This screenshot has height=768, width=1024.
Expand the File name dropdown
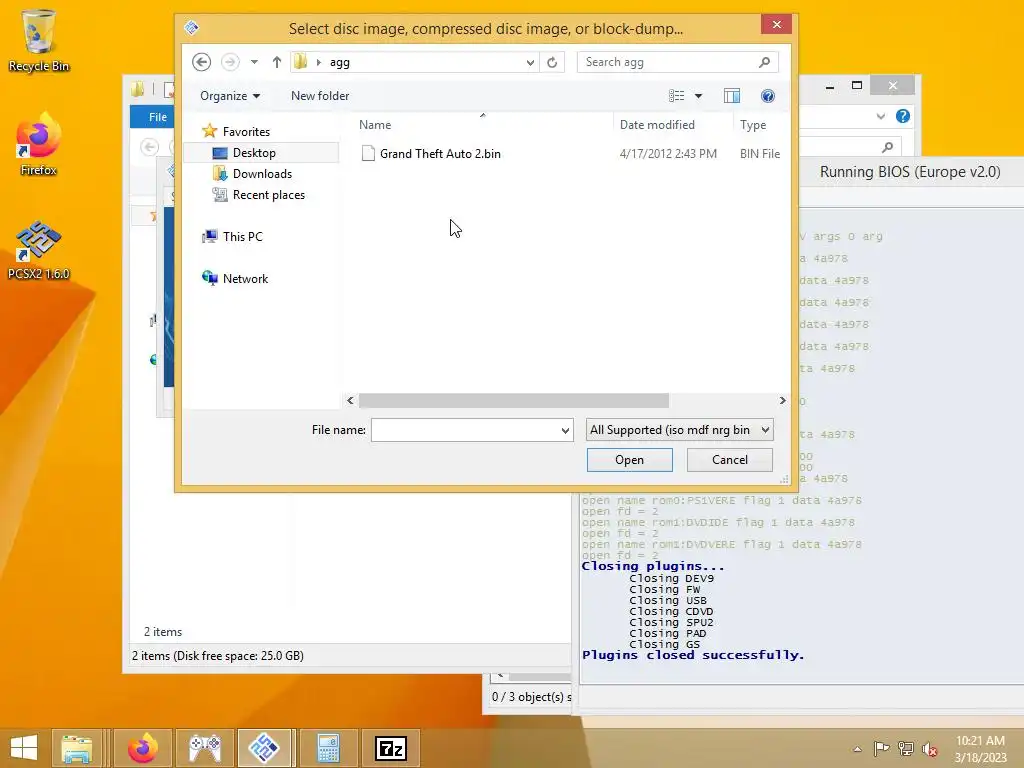(x=566, y=430)
